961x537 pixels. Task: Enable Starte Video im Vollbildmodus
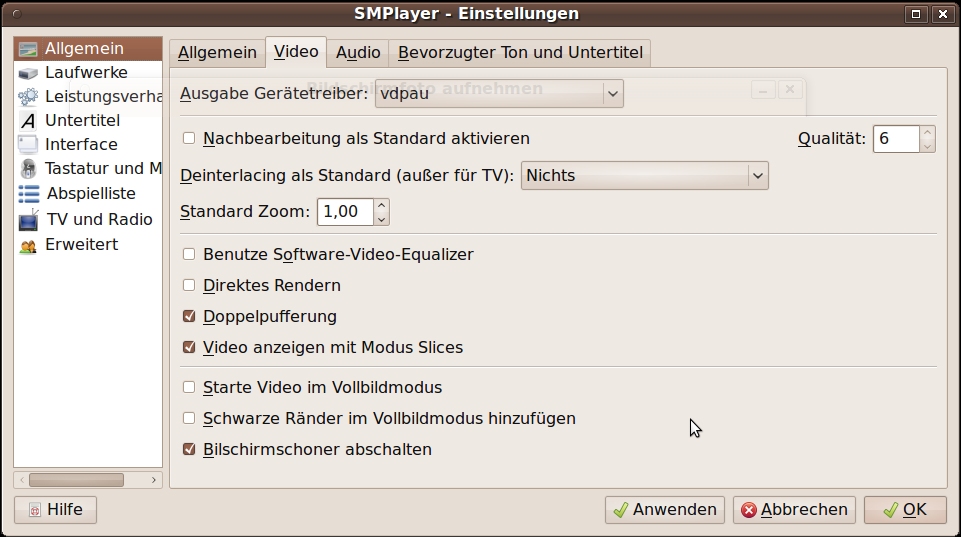pos(189,387)
